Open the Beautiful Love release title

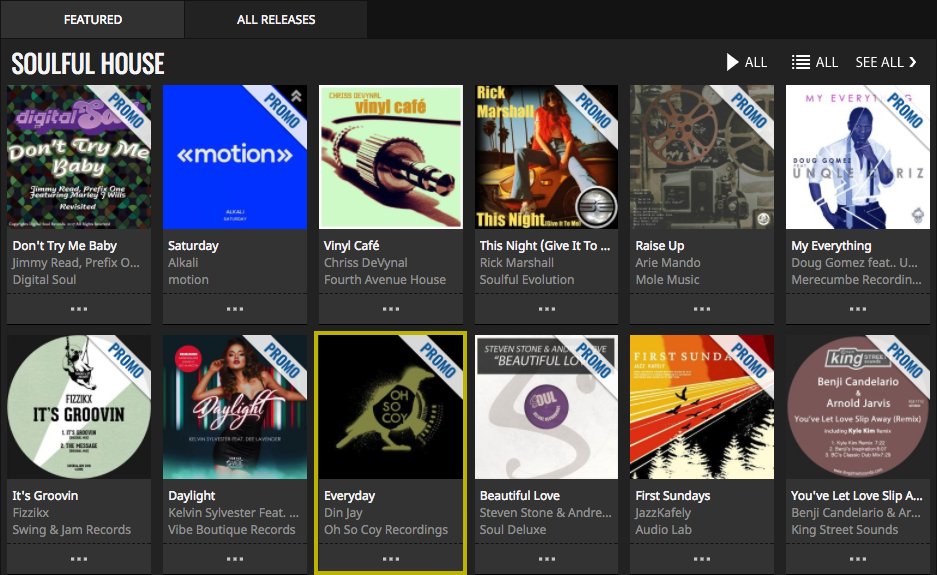(519, 496)
